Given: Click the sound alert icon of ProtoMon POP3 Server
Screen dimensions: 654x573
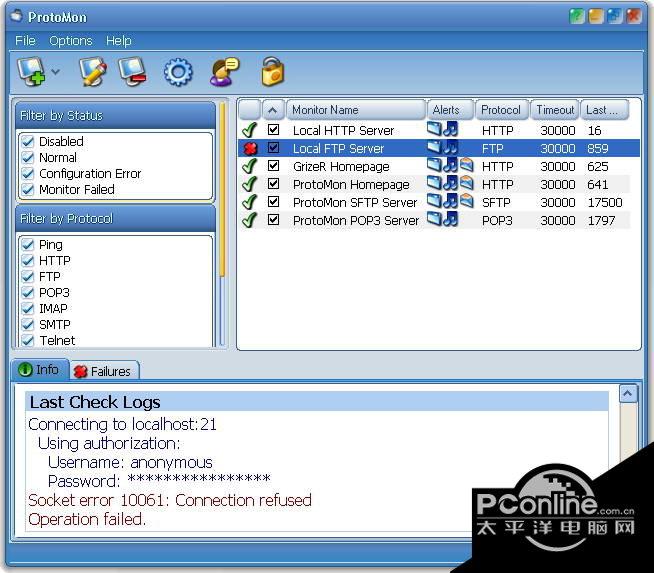Looking at the screenshot, I should pos(450,219).
